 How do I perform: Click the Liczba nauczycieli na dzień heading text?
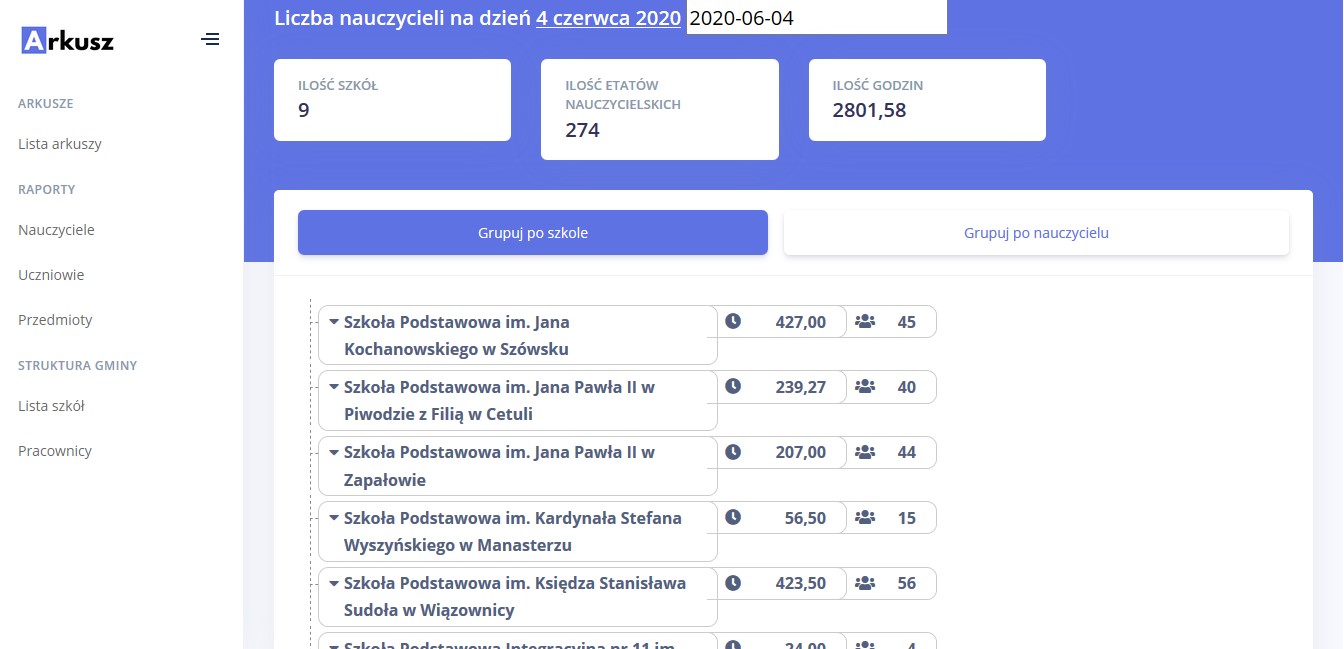point(402,17)
